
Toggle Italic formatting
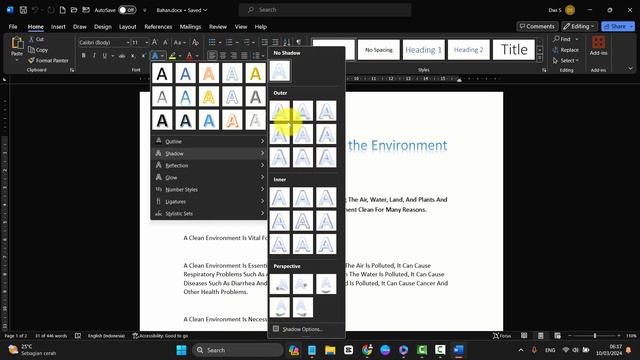94,56
